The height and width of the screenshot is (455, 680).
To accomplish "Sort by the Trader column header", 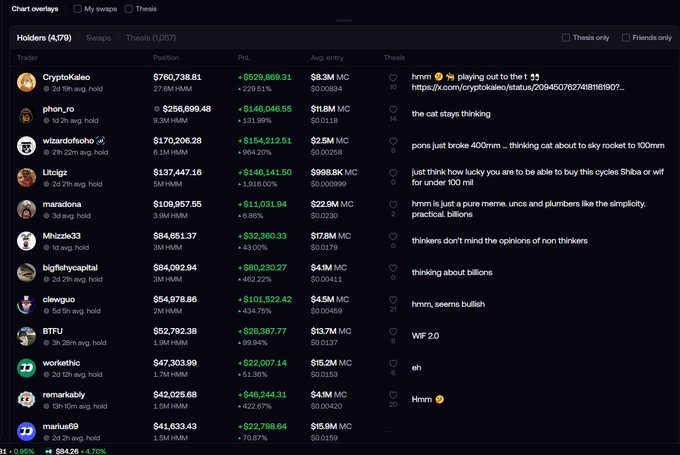I will pyautogui.click(x=27, y=58).
